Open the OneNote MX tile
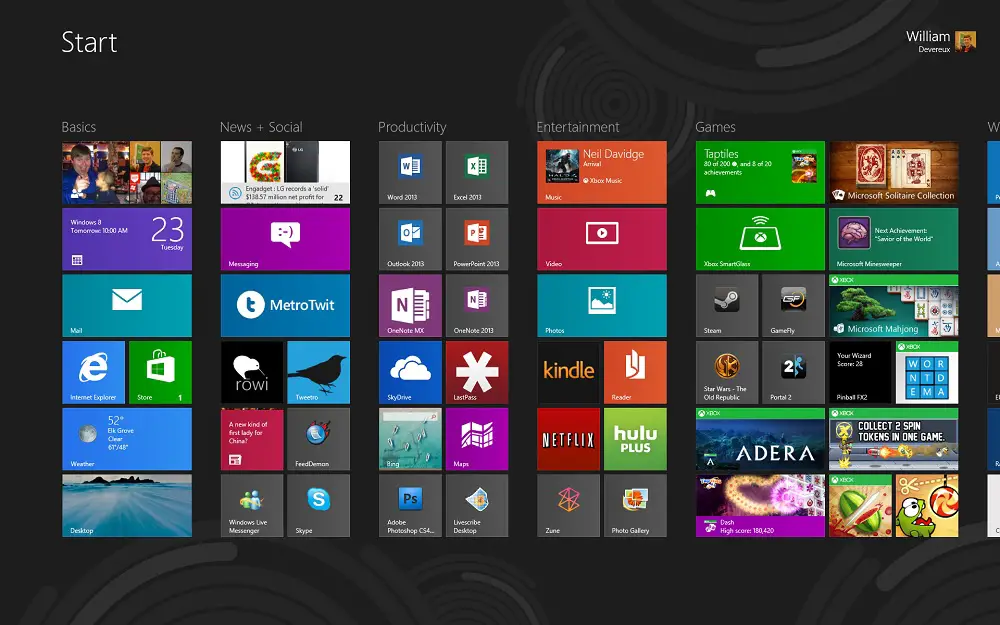Viewport: 1000px width, 625px height. tap(410, 305)
